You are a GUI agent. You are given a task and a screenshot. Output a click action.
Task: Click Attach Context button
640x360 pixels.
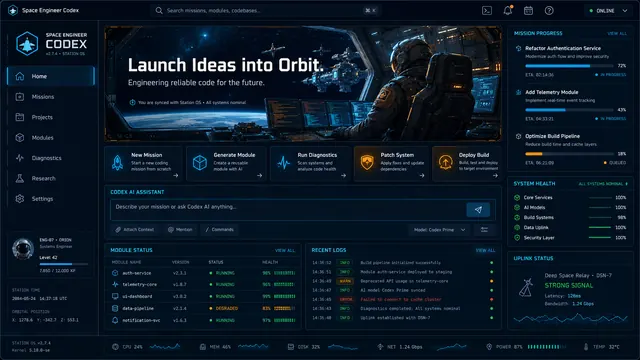(135, 230)
